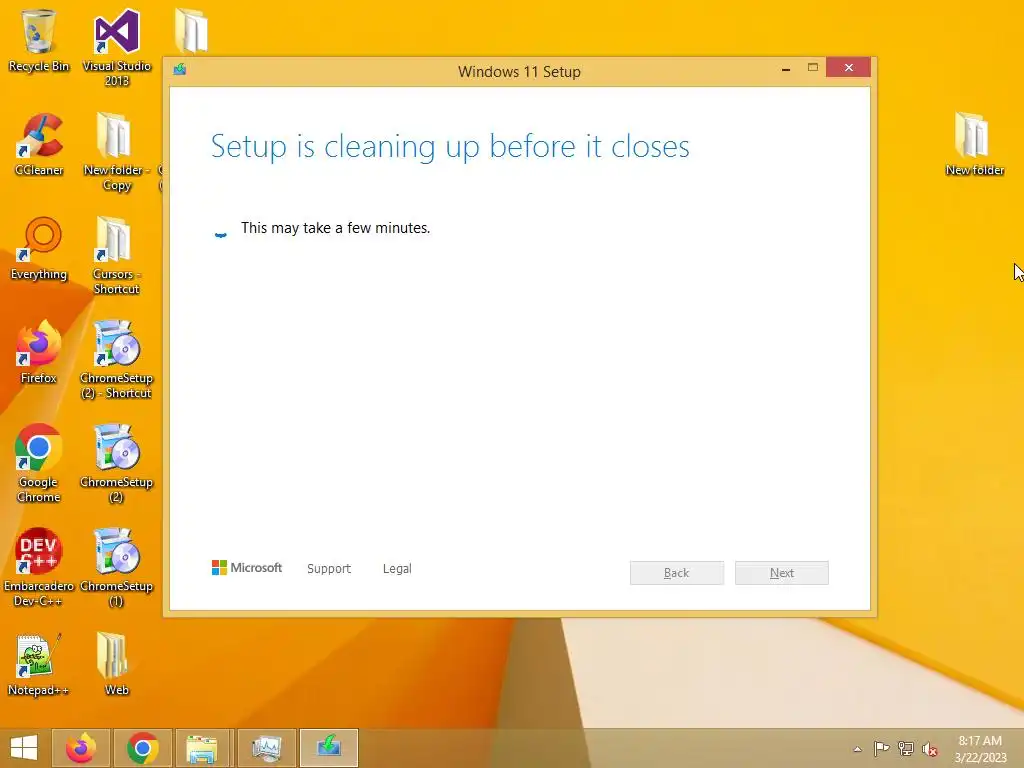This screenshot has width=1024, height=768.
Task: Click the Microsoft logo in setup
Action: pos(247,568)
